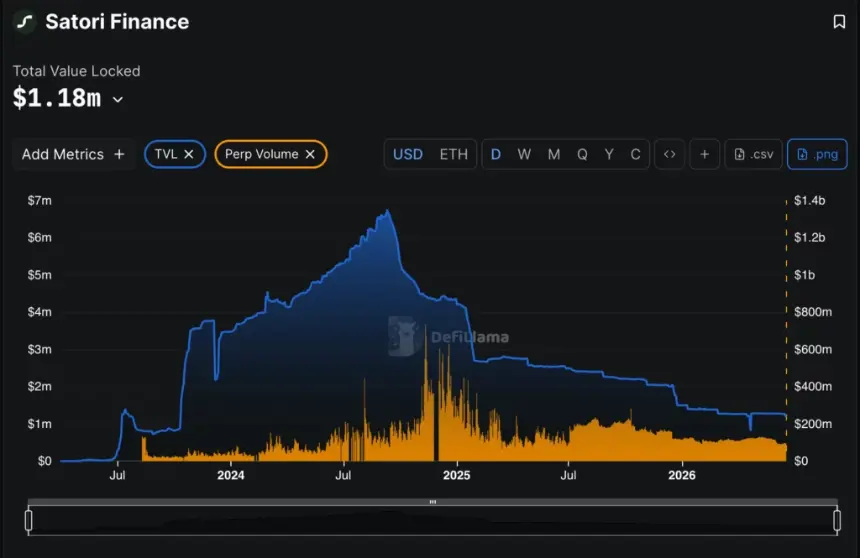This screenshot has height=558, width=860.
Task: Switch the denomination to USD
Action: (x=408, y=154)
